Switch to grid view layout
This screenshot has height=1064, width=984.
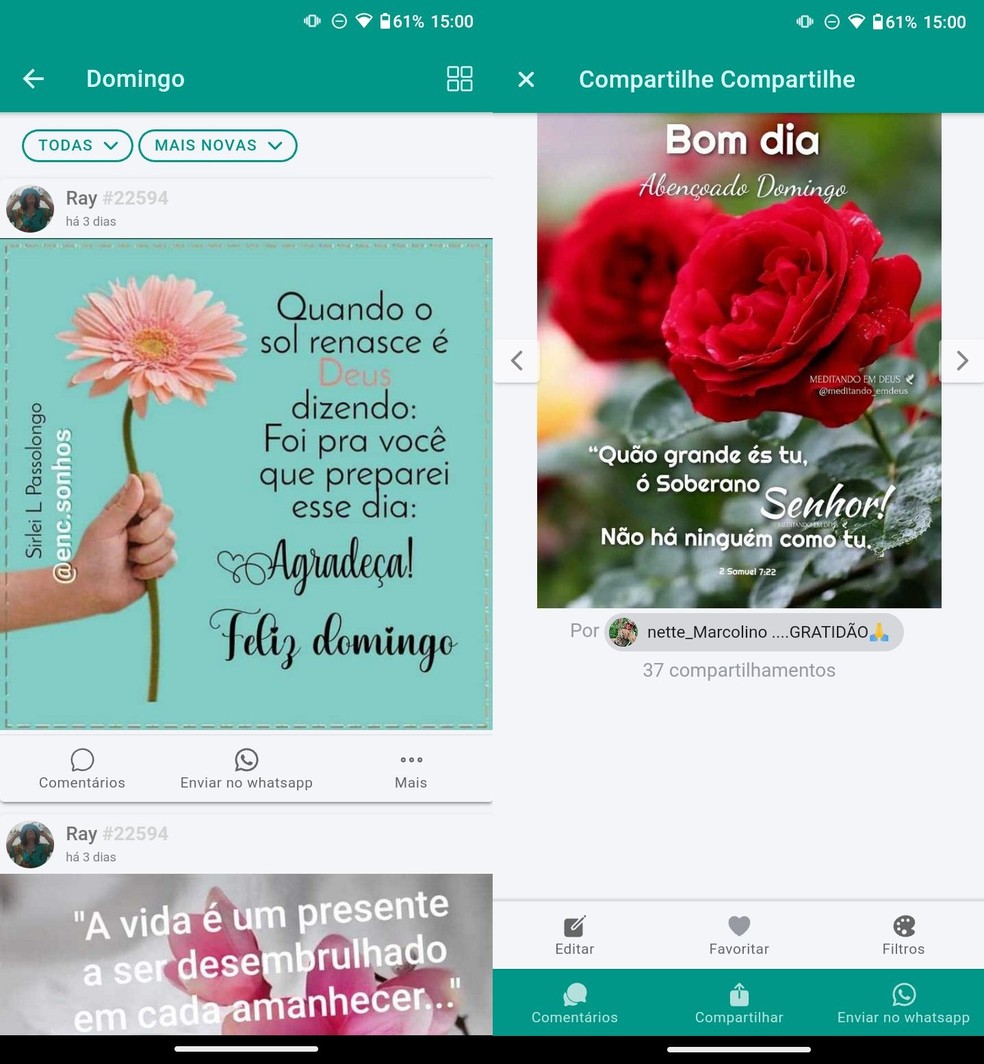point(459,79)
